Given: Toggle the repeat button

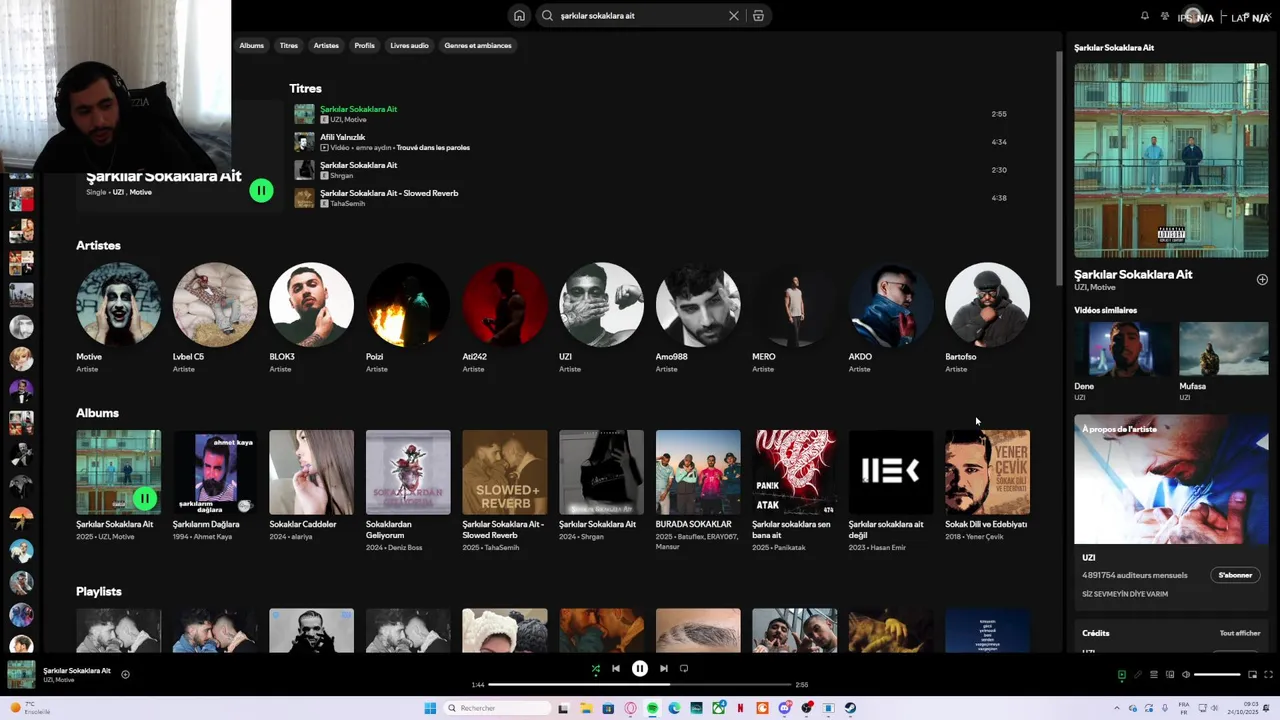Looking at the screenshot, I should (684, 669).
